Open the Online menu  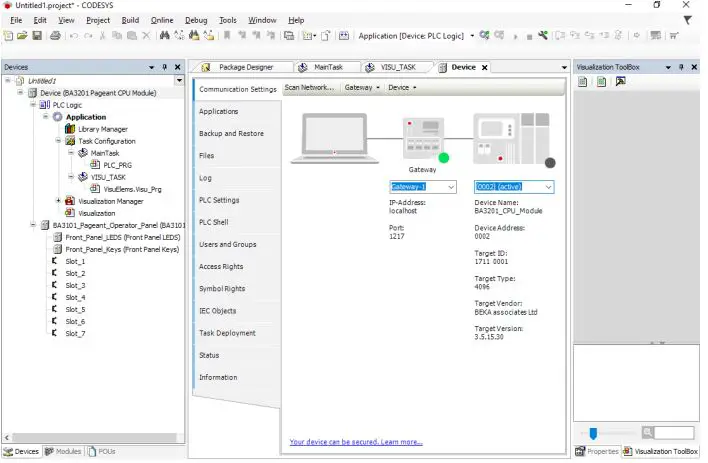pos(161,20)
